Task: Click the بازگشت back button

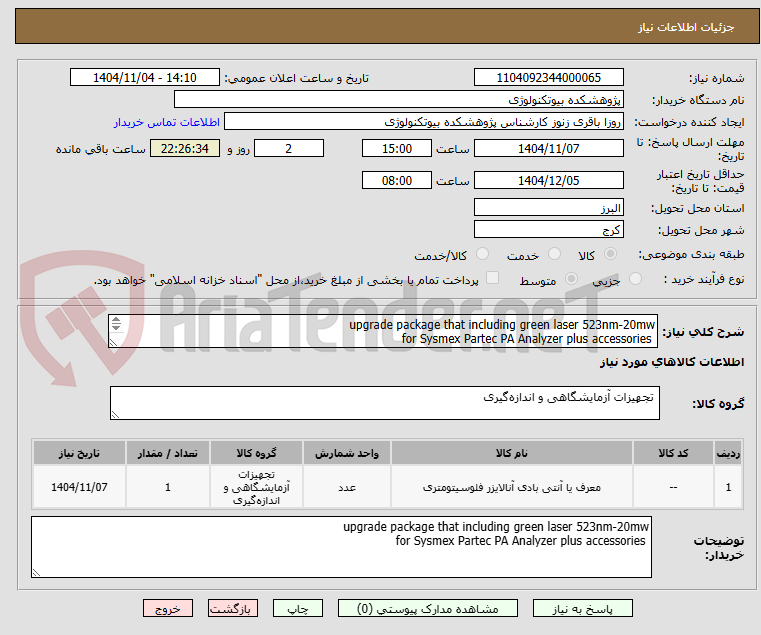Action: (233, 608)
